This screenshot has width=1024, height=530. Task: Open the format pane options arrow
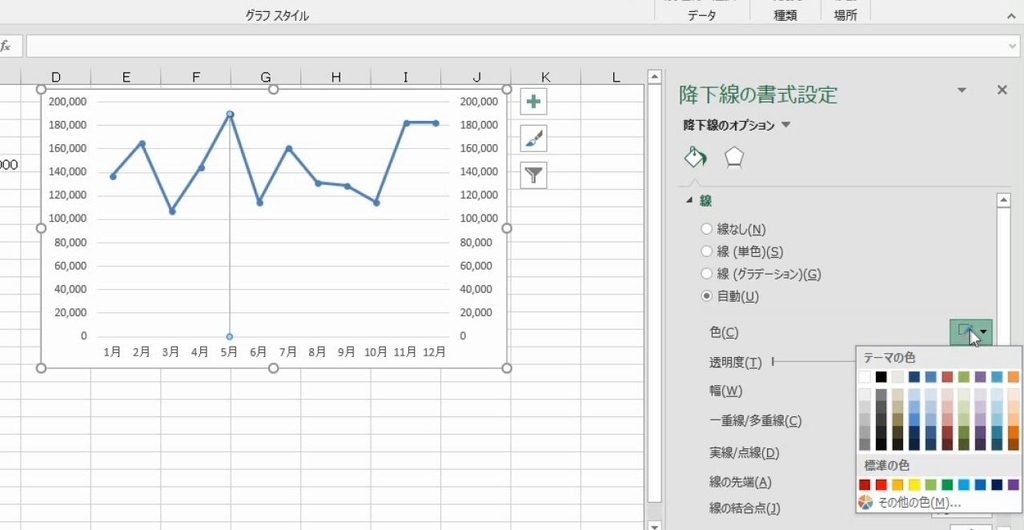(x=961, y=90)
